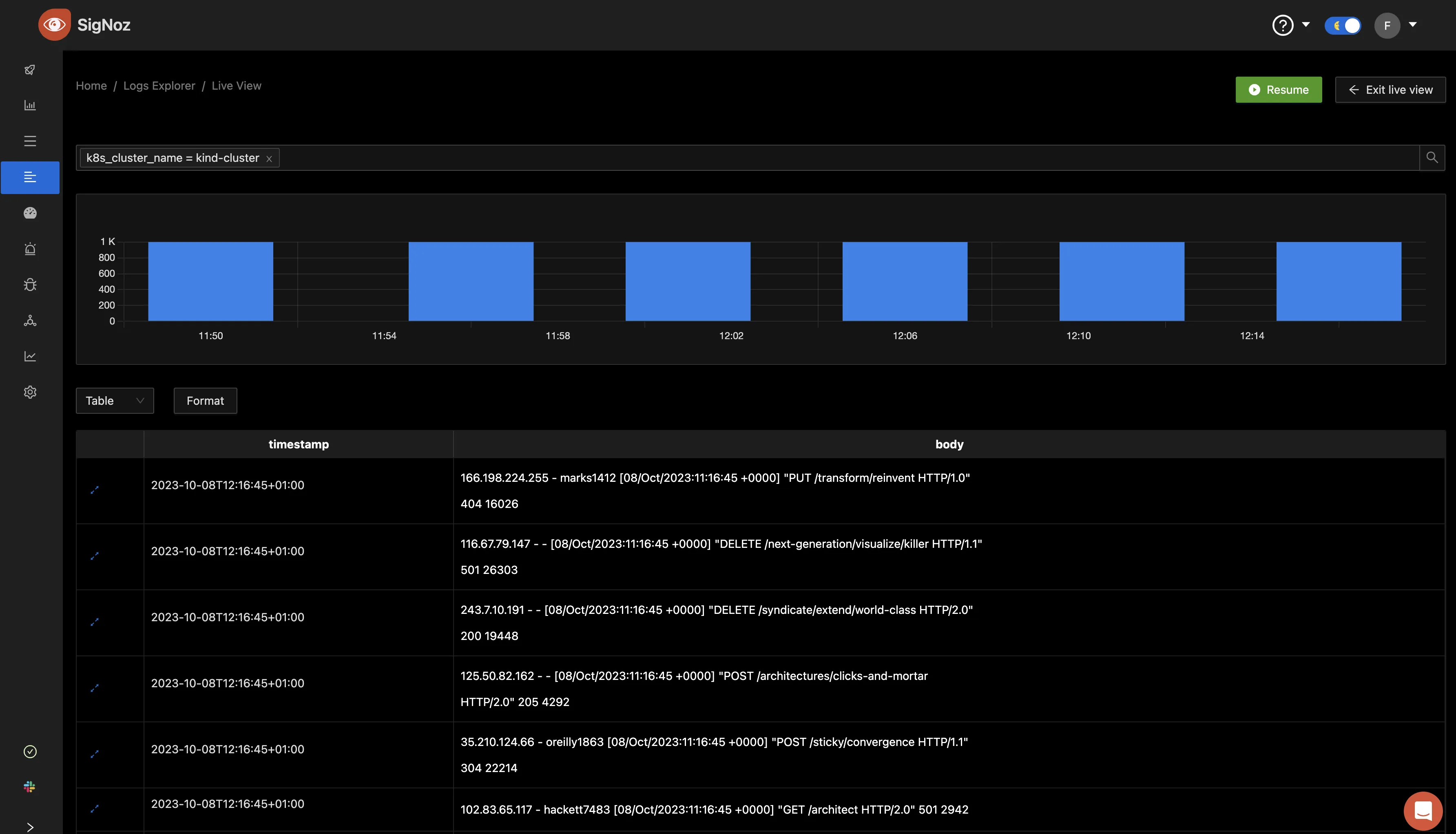Select log body for marks1412 PUT /transform/reinvent
Image resolution: width=1456 pixels, height=834 pixels.
[715, 491]
